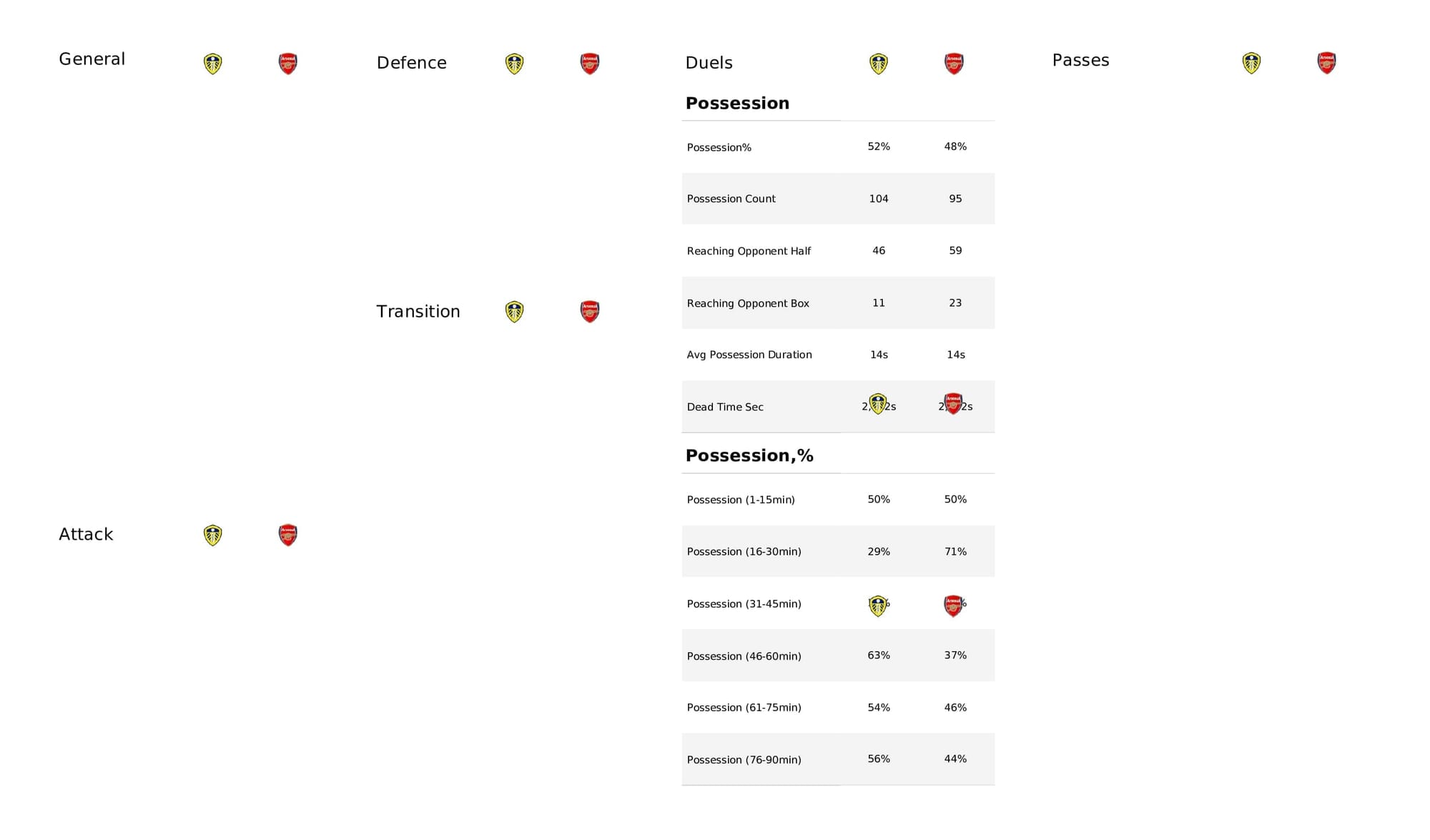Click the Leeds United badge icon in General
Viewport: 1430px width, 840px height.
coord(212,62)
